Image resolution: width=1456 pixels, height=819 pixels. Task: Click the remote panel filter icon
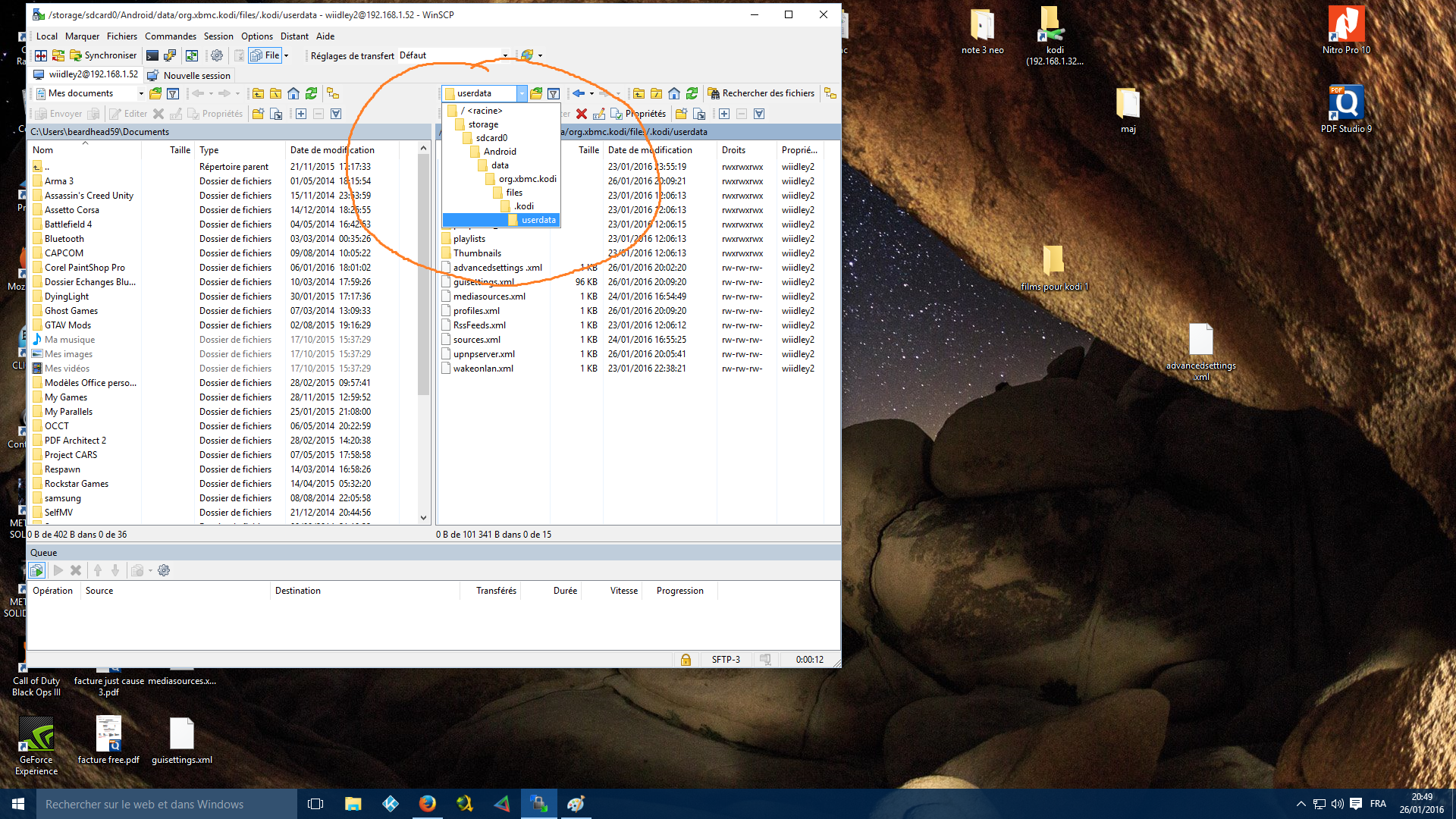pyautogui.click(x=554, y=93)
